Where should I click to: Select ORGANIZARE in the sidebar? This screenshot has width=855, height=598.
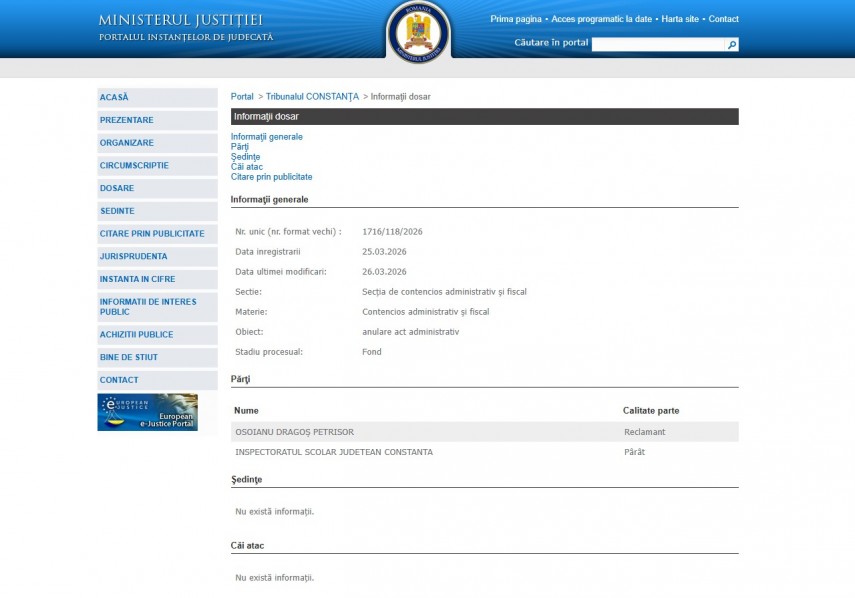pyautogui.click(x=127, y=143)
